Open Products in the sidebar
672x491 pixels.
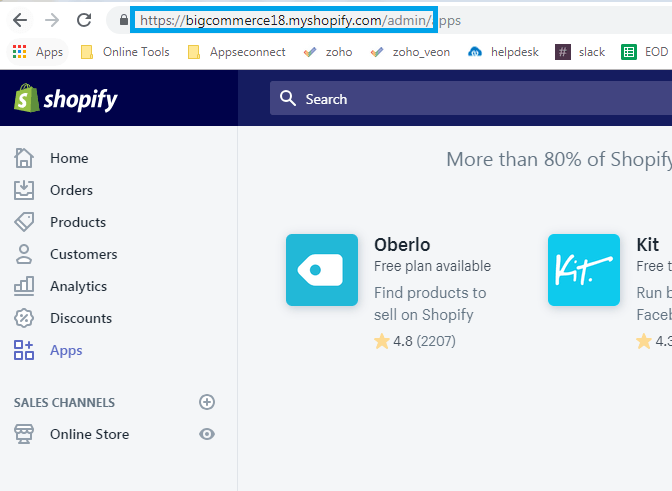78,222
